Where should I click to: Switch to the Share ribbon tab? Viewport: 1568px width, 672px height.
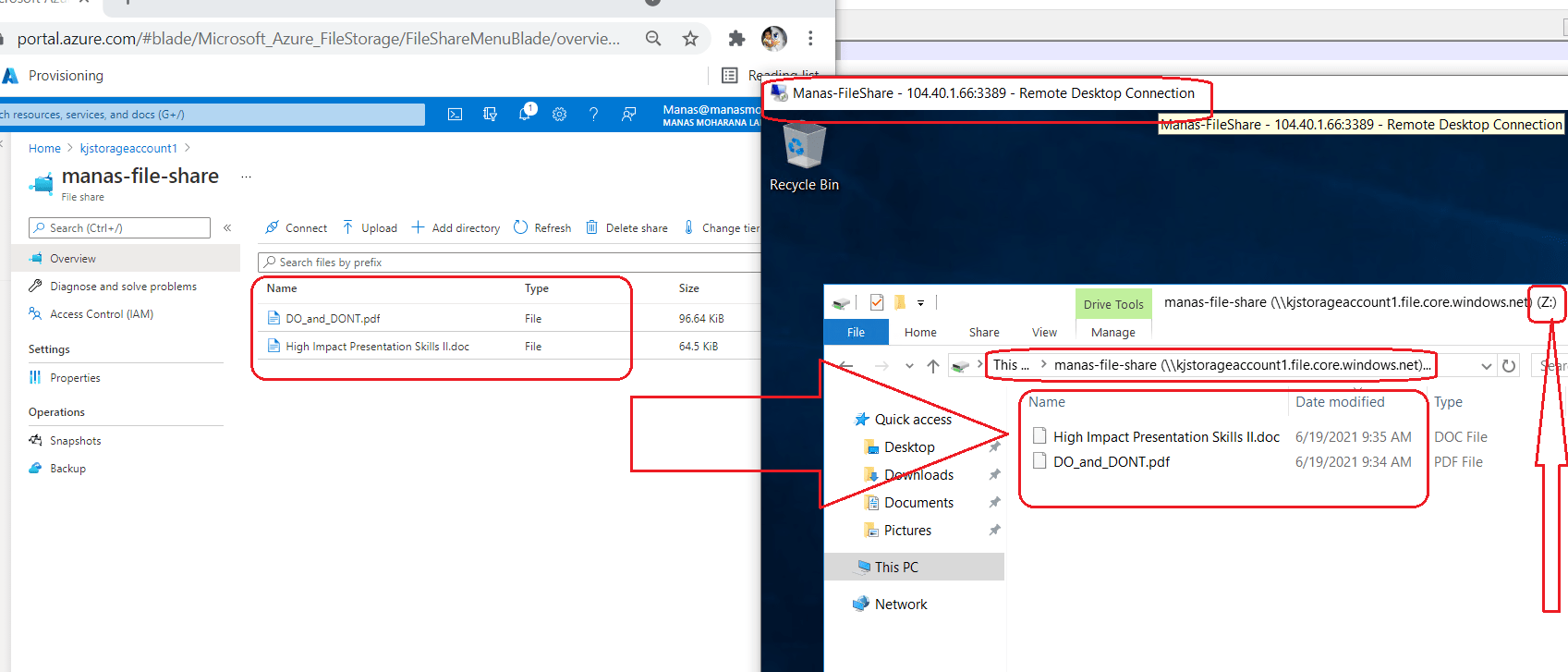[984, 332]
